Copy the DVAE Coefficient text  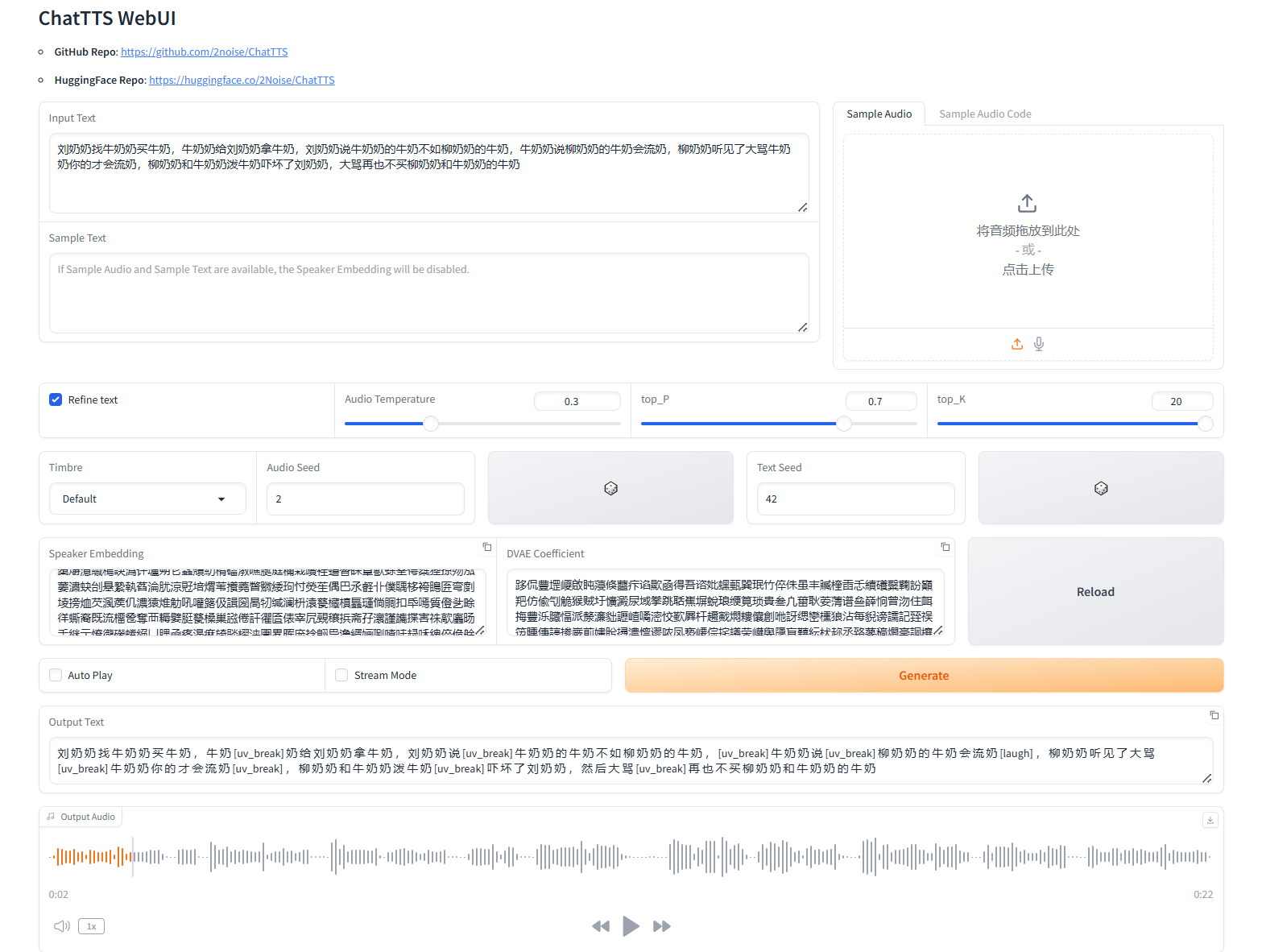coord(945,547)
